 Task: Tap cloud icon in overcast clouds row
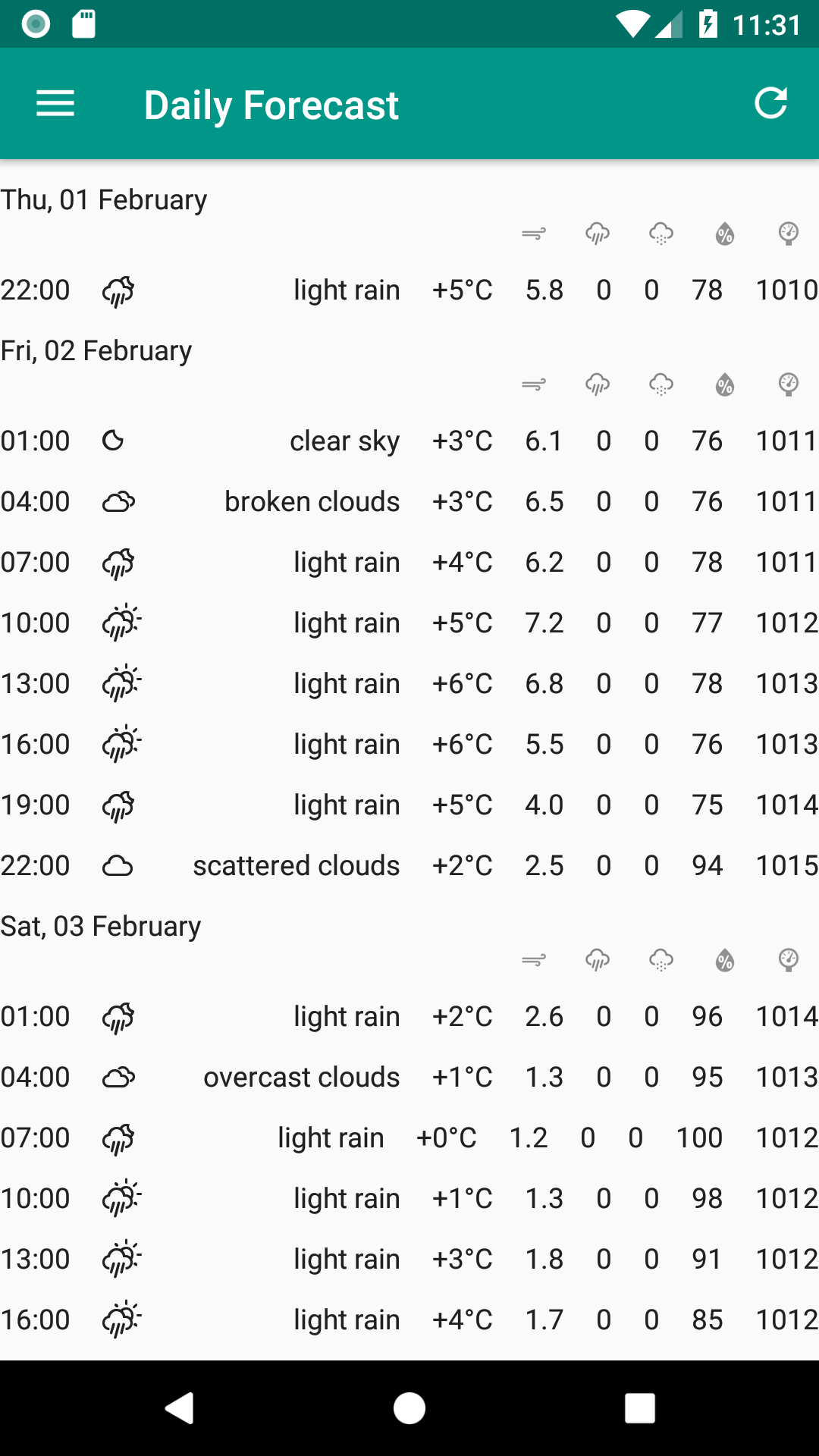[x=118, y=1077]
